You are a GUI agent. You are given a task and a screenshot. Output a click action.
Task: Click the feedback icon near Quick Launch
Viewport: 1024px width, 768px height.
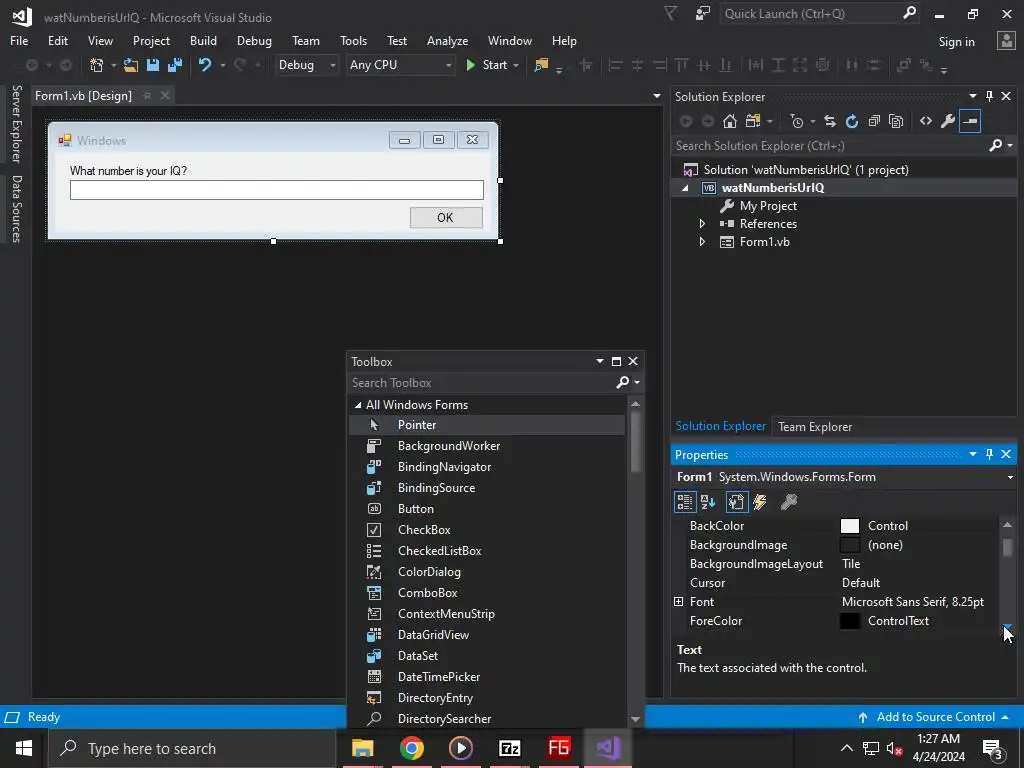point(703,13)
